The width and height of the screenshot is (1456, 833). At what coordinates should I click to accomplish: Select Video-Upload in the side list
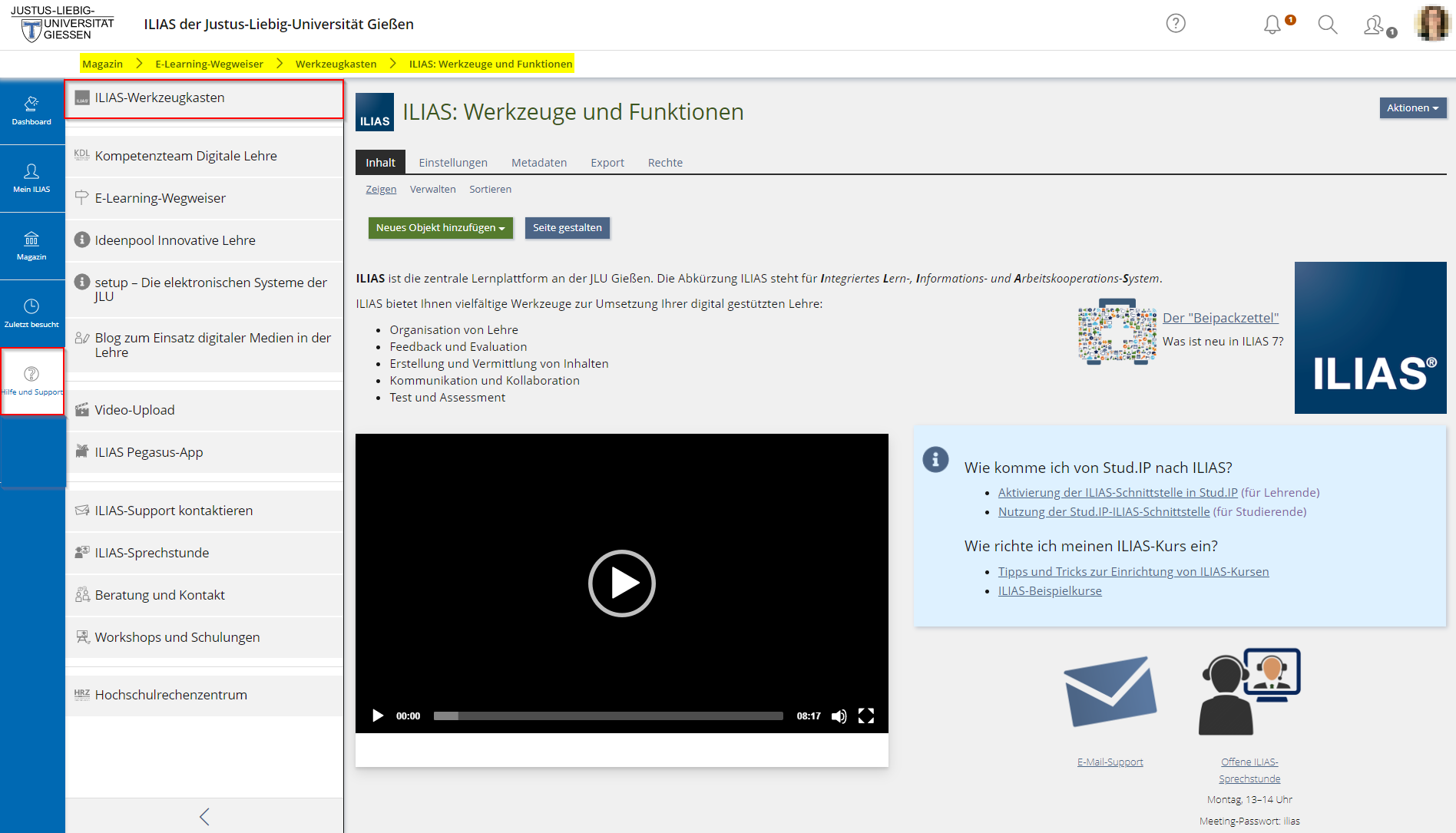[134, 410]
